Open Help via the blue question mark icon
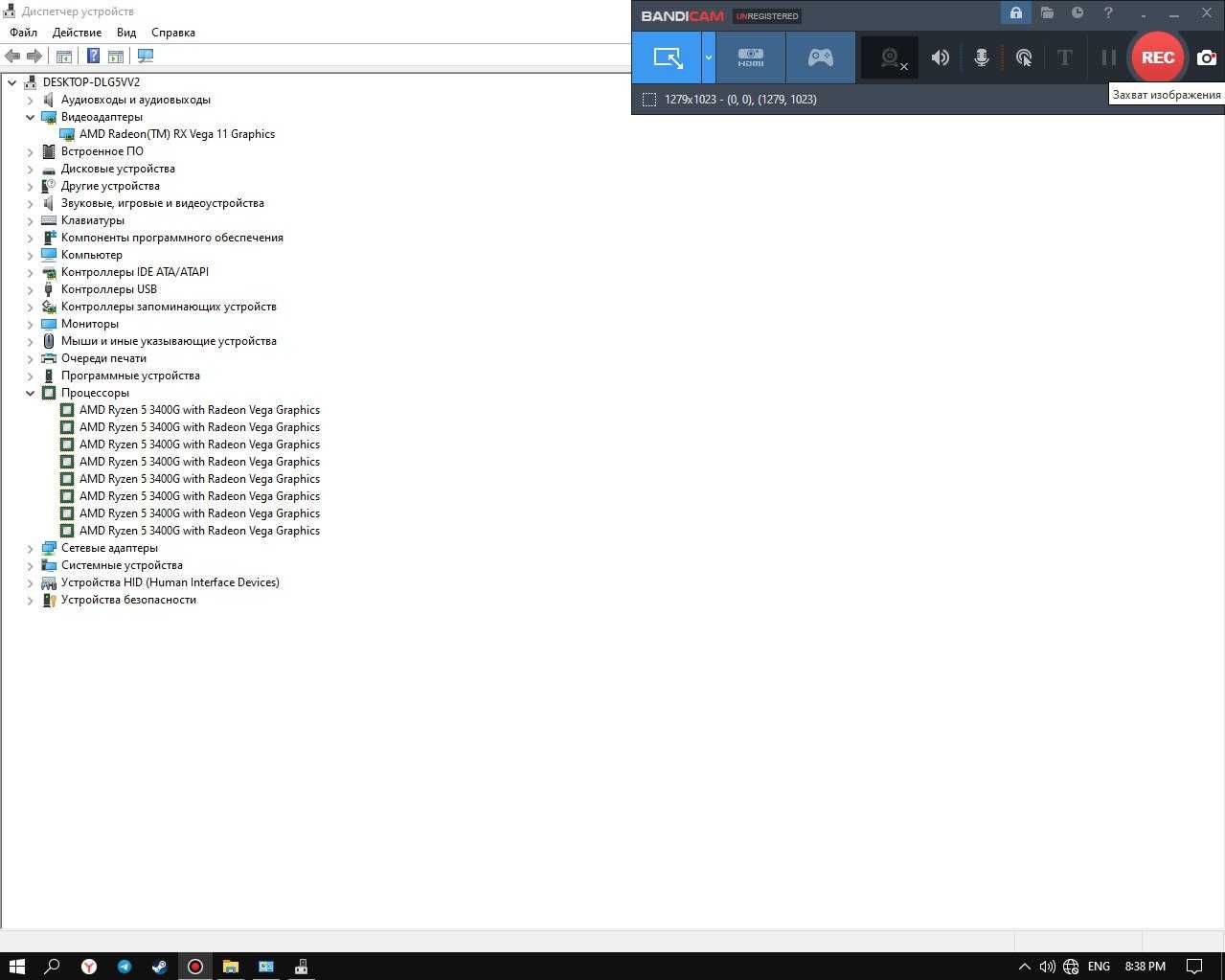 (x=94, y=57)
